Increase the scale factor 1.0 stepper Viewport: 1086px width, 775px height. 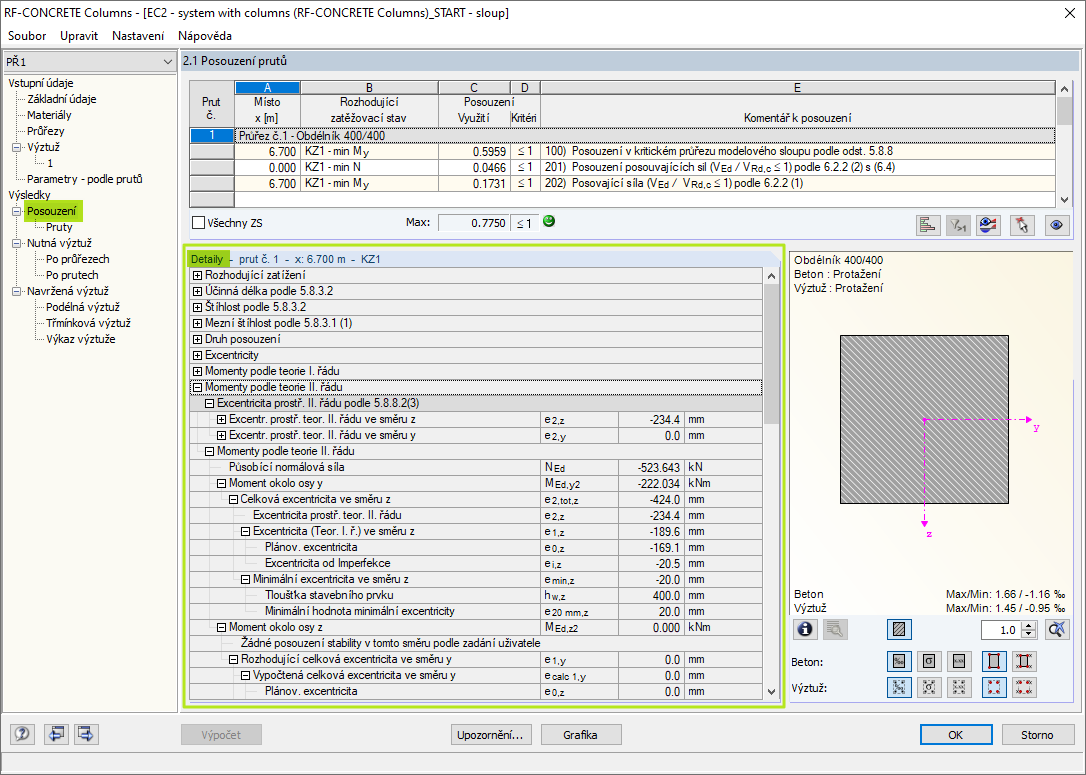click(1029, 625)
